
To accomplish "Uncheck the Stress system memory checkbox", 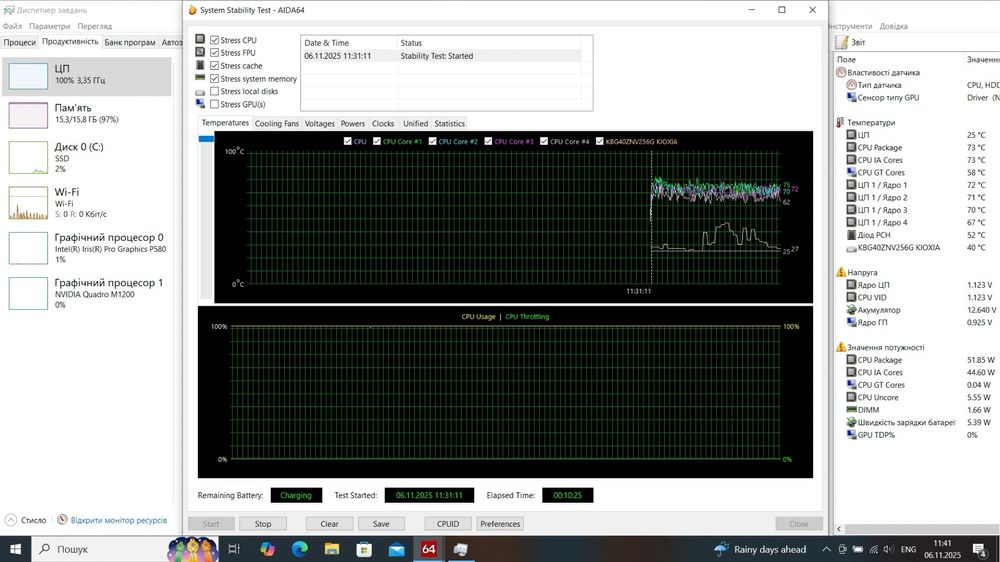I will click(214, 78).
